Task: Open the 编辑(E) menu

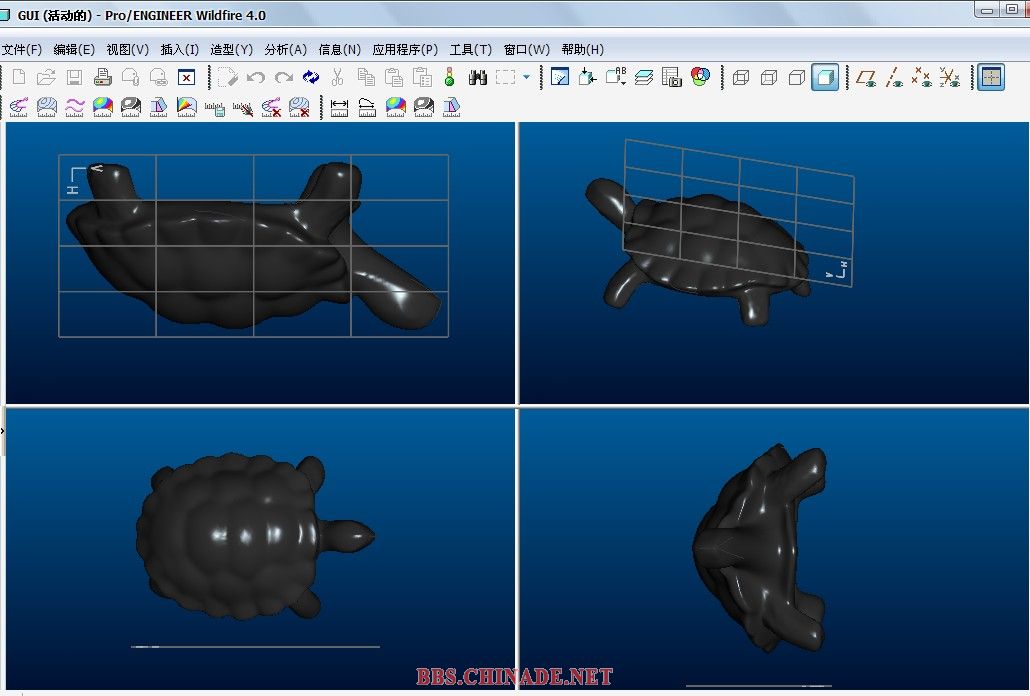Action: tap(74, 50)
